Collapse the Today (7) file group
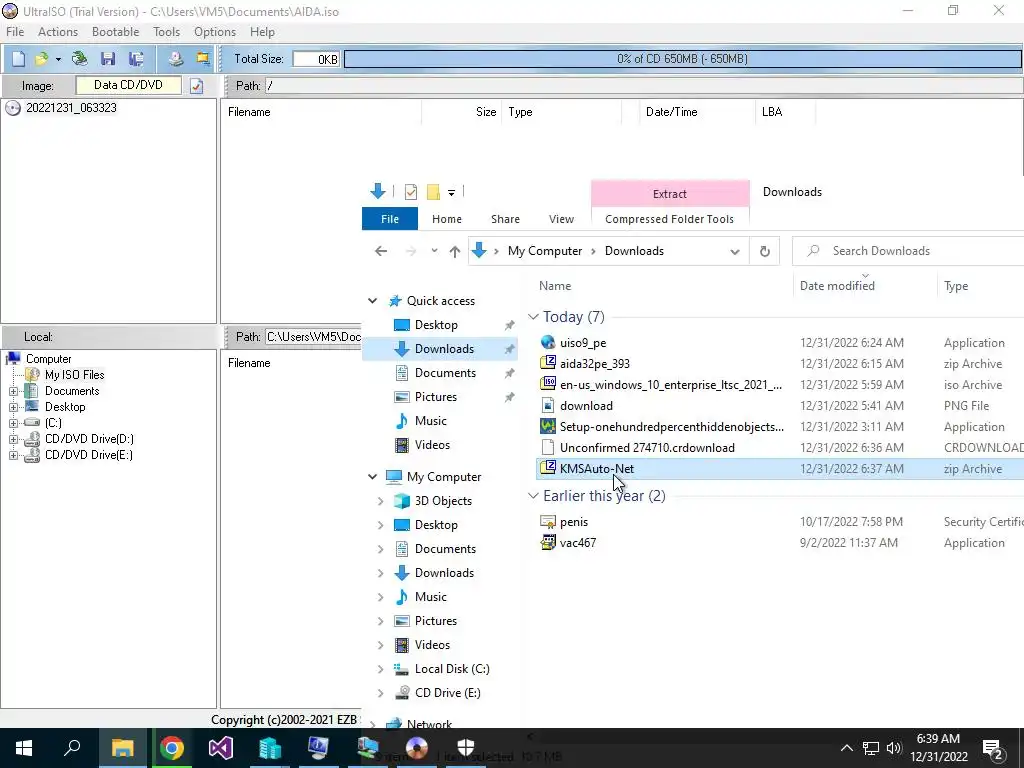 534,317
